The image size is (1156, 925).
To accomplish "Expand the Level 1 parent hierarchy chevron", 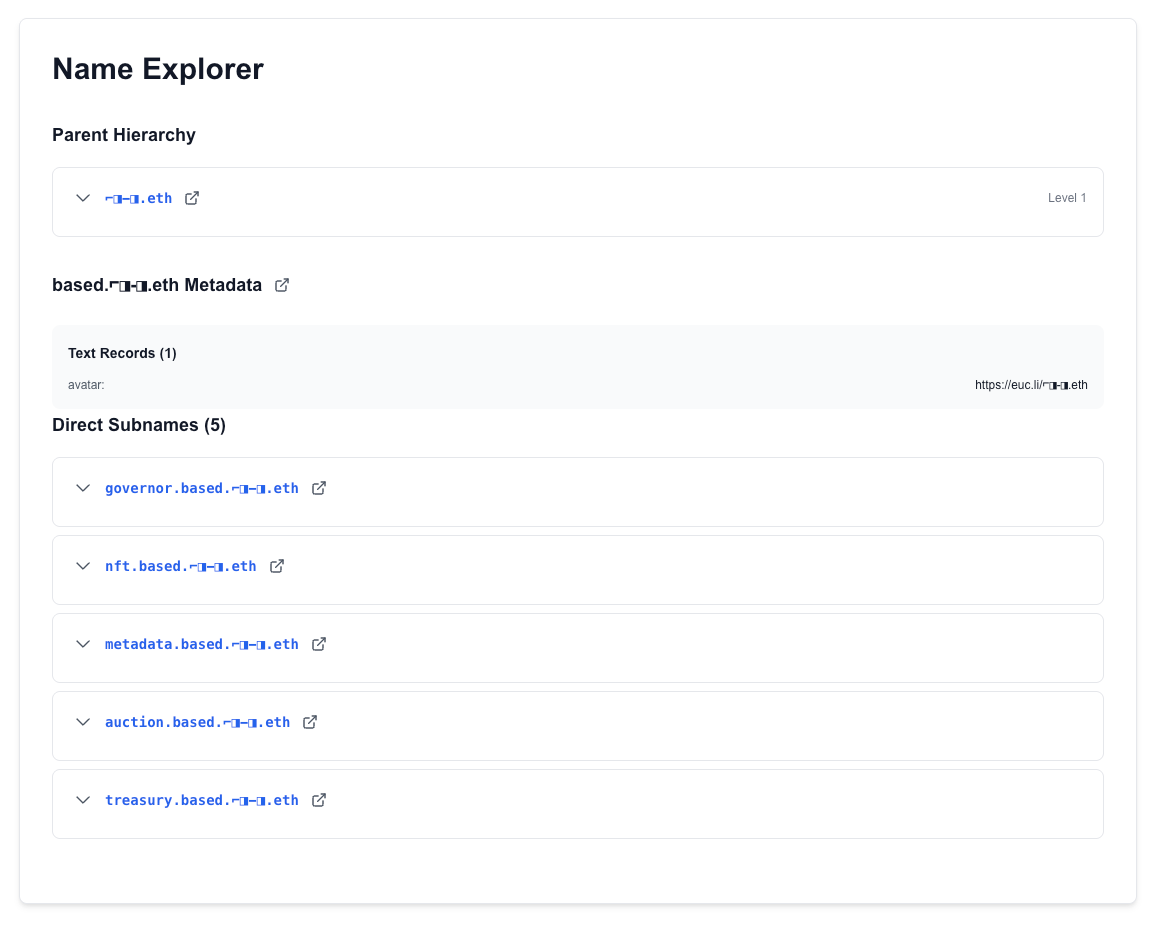I will point(83,198).
